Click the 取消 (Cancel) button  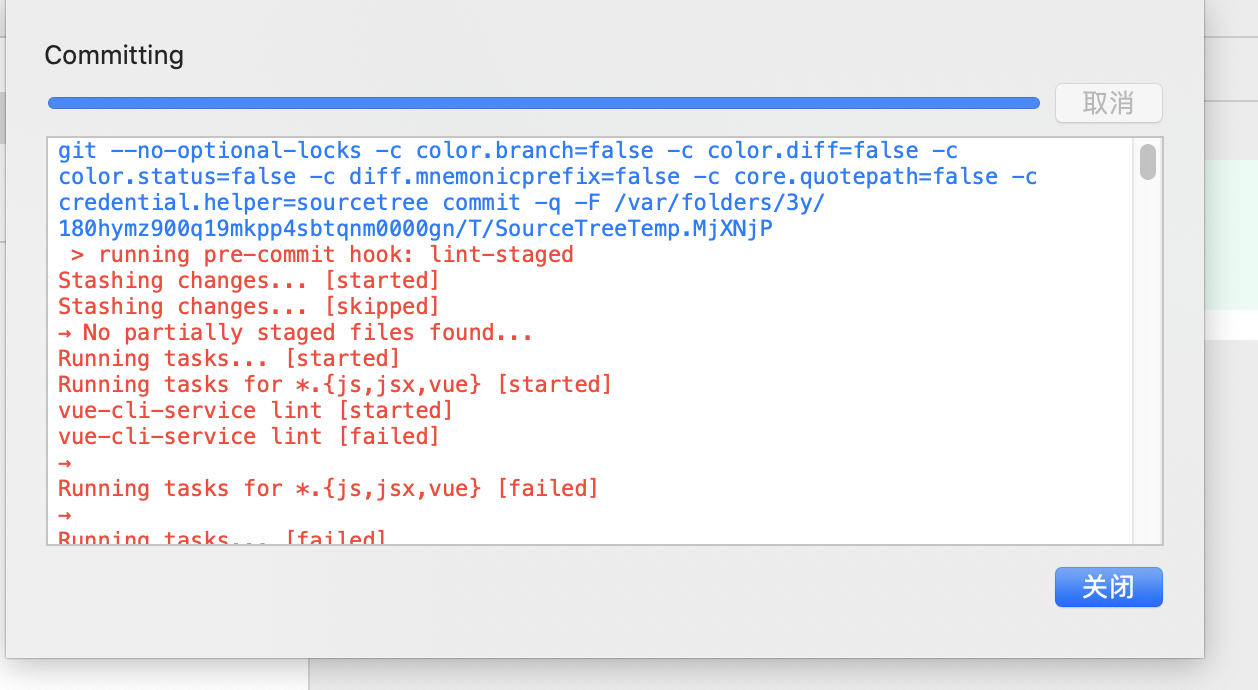(x=1108, y=103)
